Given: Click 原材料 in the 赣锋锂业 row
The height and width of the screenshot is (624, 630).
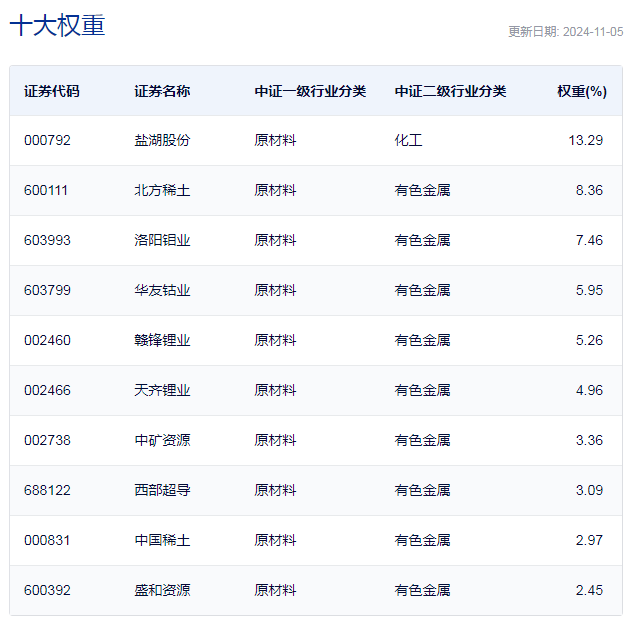Looking at the screenshot, I should click(x=275, y=340).
